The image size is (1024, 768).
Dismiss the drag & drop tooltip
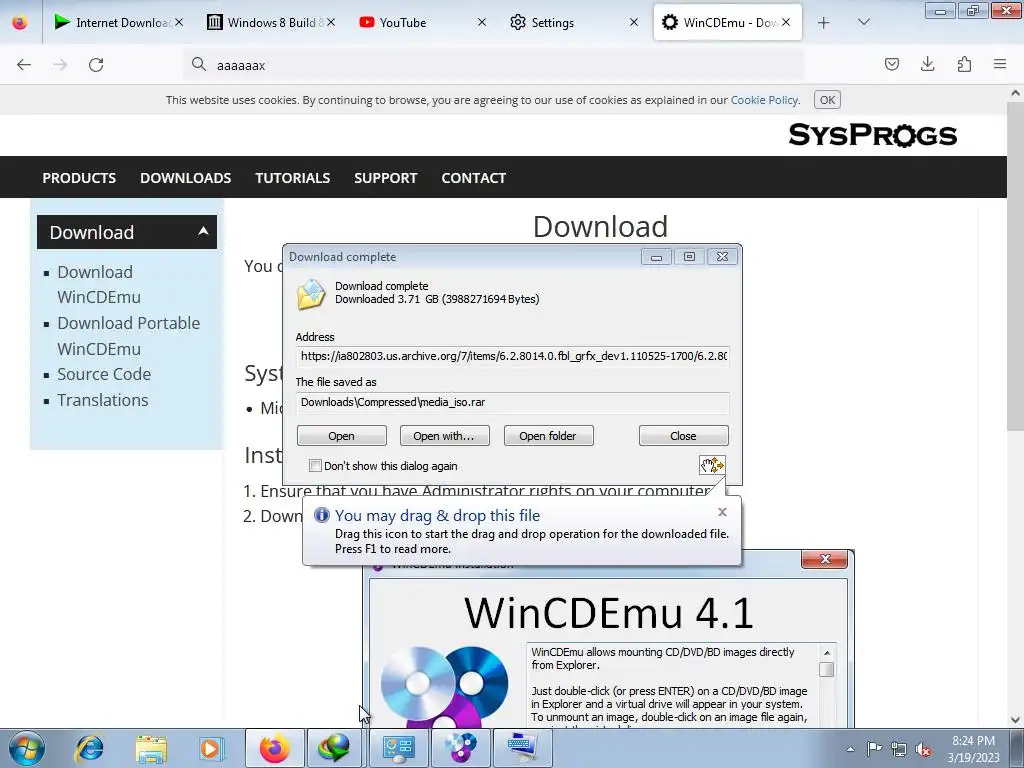click(x=722, y=512)
